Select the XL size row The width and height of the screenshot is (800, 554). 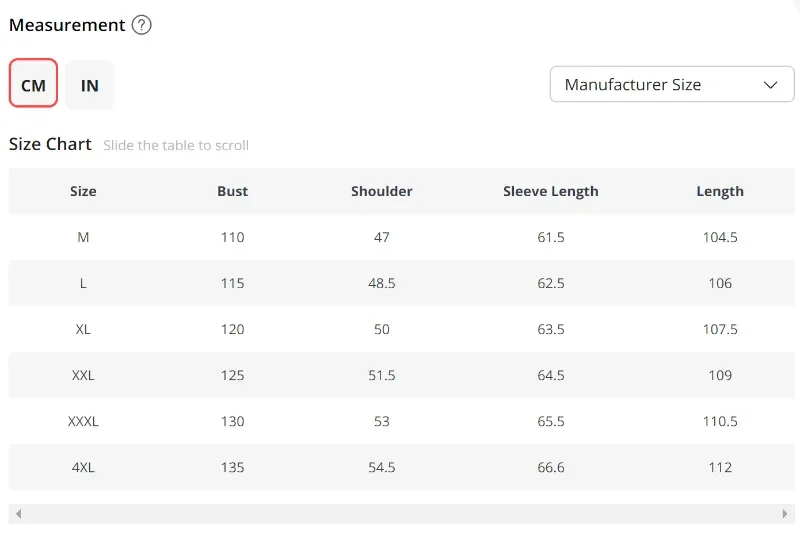(83, 329)
